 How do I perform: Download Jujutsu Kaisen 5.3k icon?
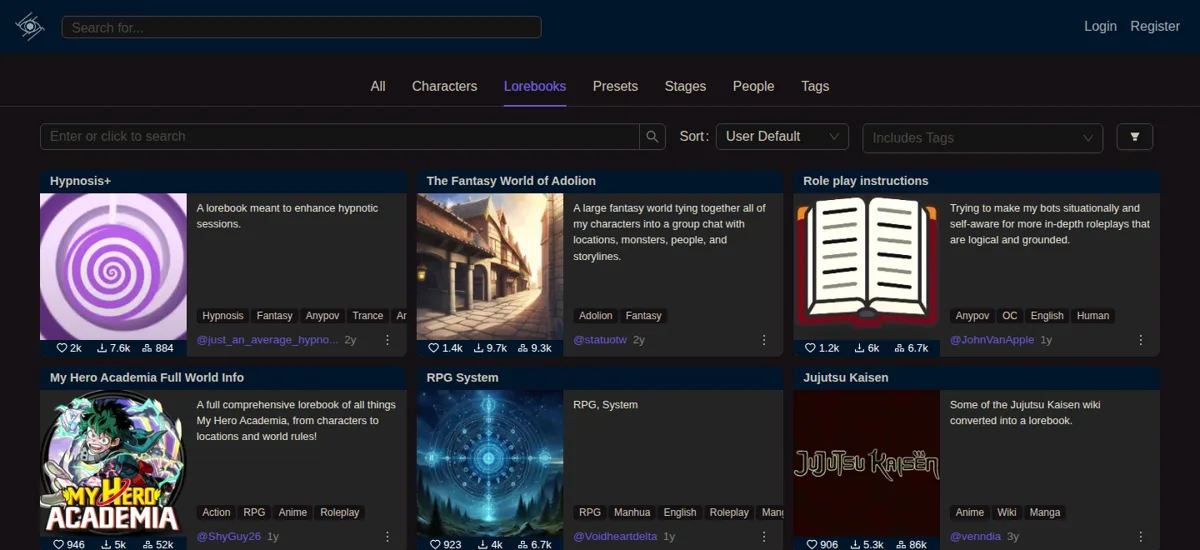pyautogui.click(x=855, y=545)
